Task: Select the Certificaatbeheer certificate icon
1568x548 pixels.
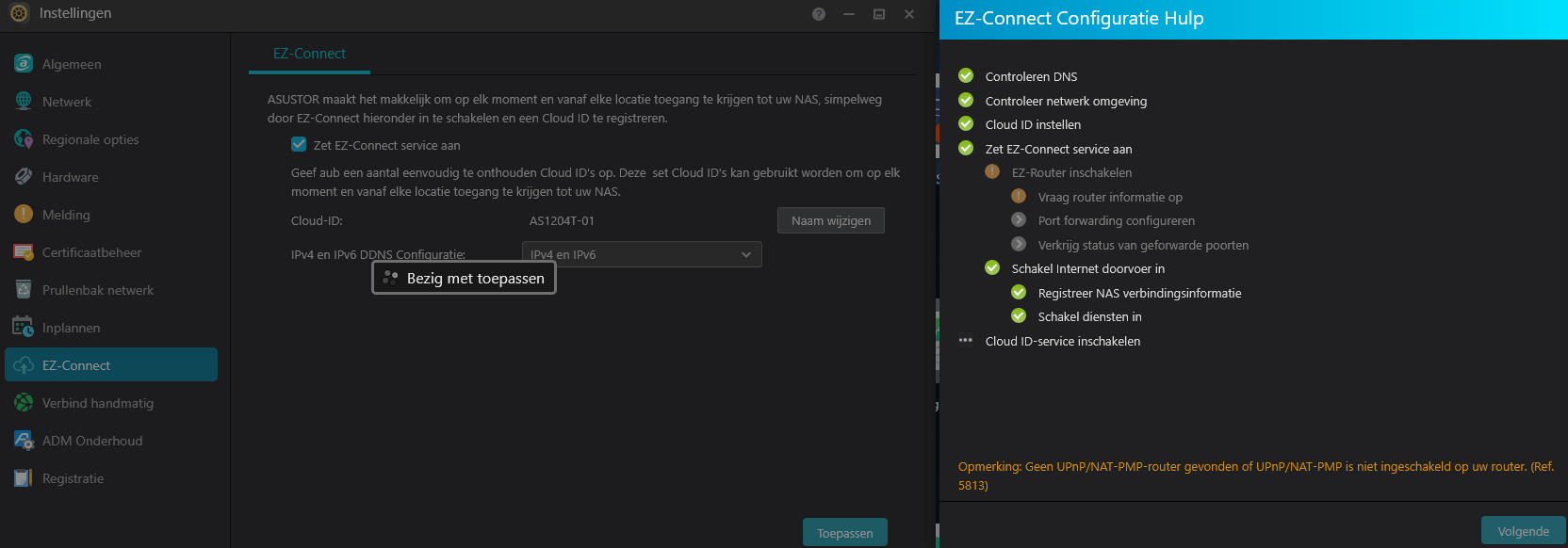Action: [24, 251]
